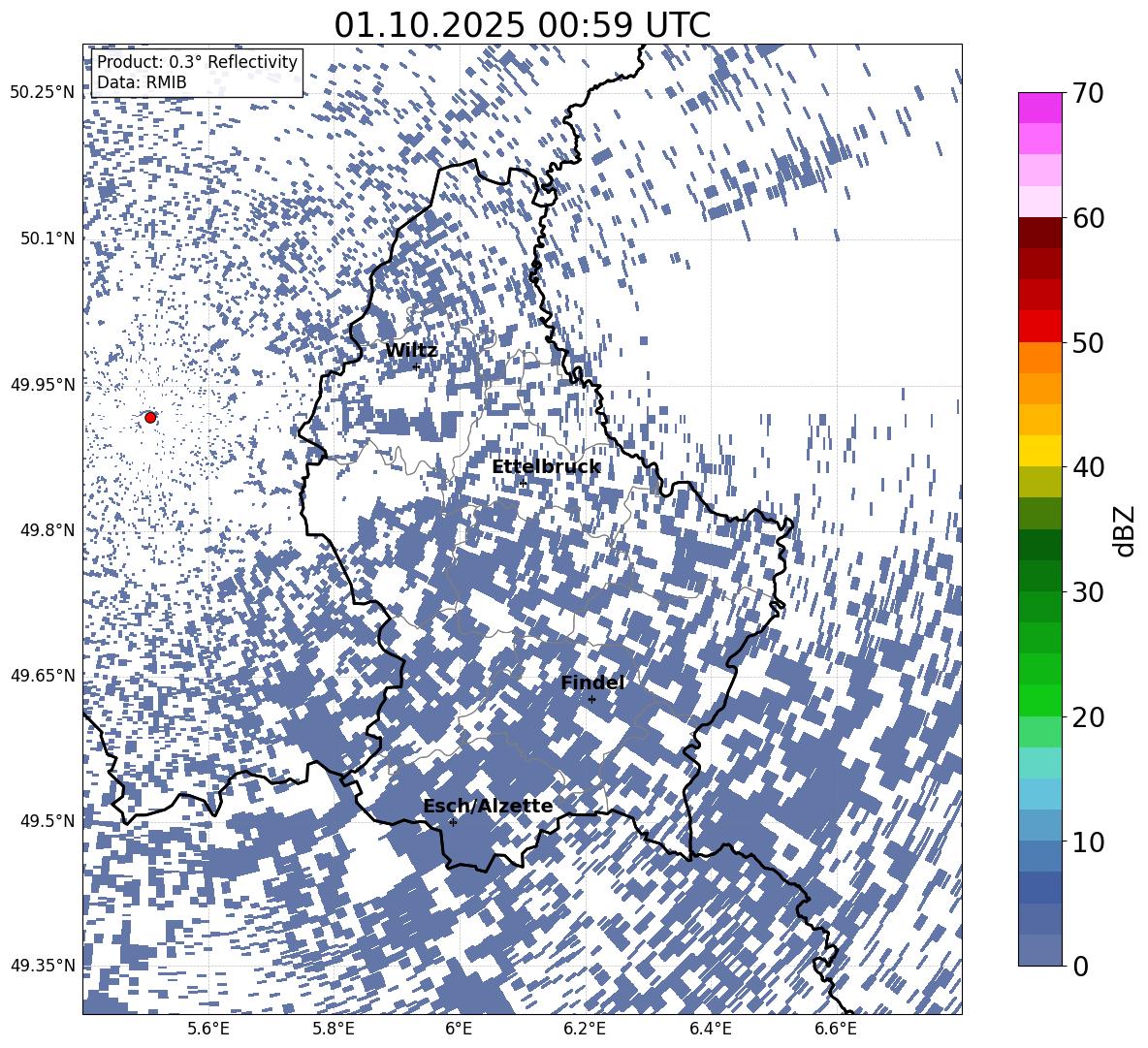Click the 6.2°E longitude tick label
The height and width of the screenshot is (1048, 1148).
click(585, 1029)
